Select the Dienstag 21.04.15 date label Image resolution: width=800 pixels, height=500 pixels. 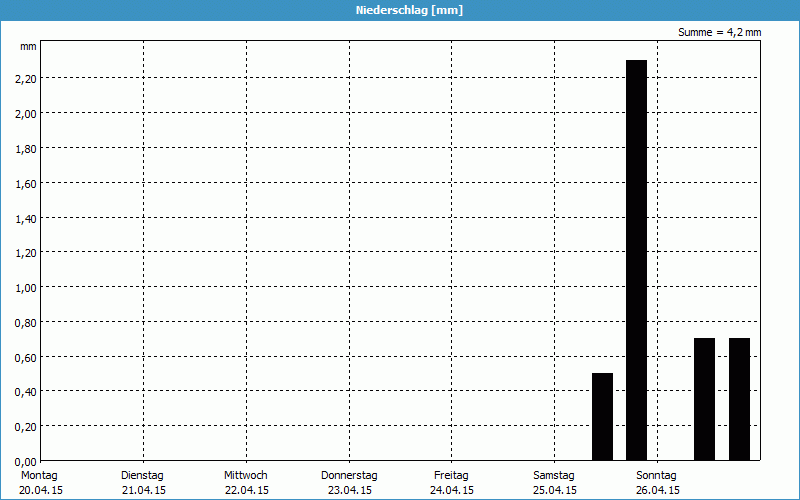pos(142,482)
